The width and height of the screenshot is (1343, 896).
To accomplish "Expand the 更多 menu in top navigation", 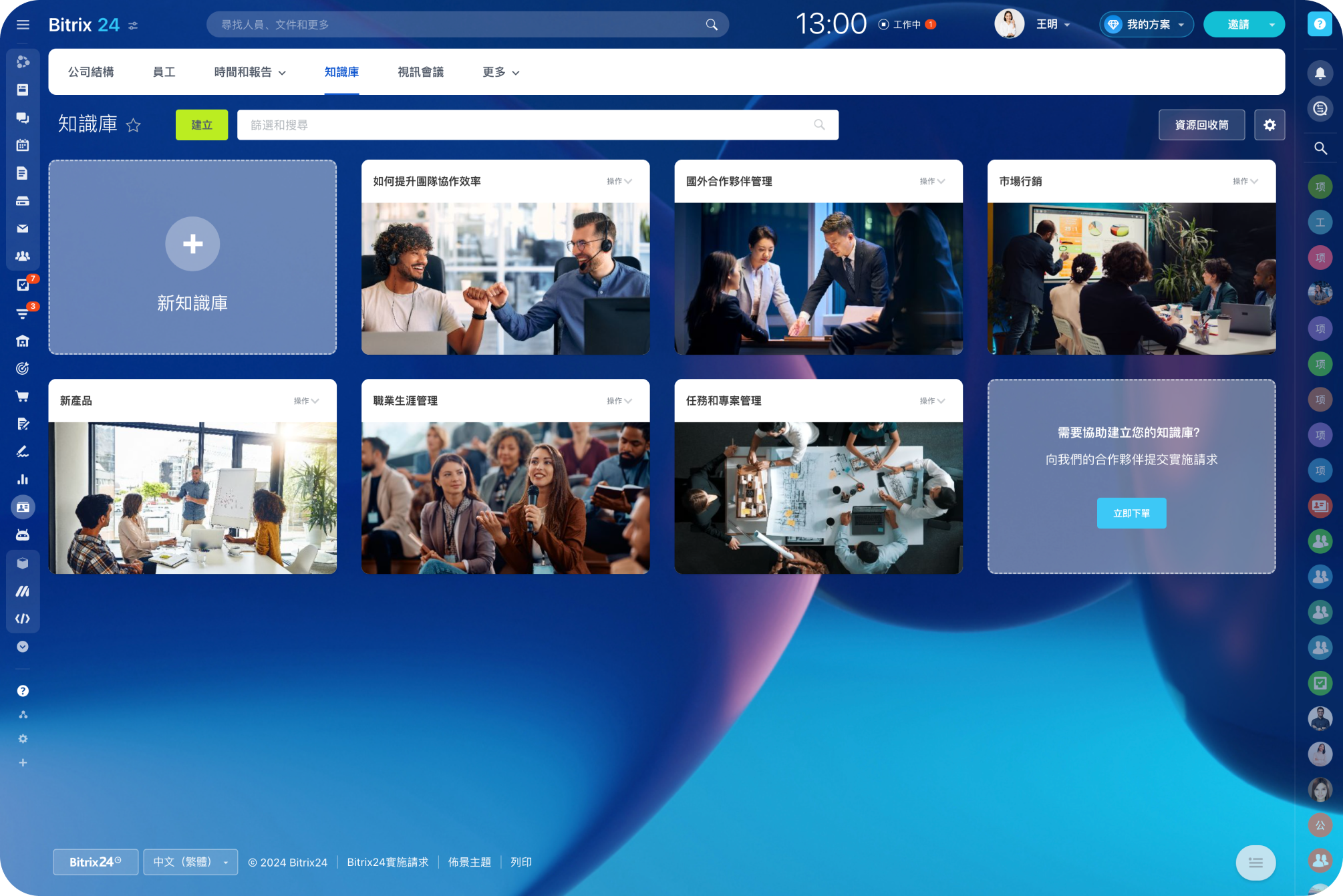I will [500, 72].
